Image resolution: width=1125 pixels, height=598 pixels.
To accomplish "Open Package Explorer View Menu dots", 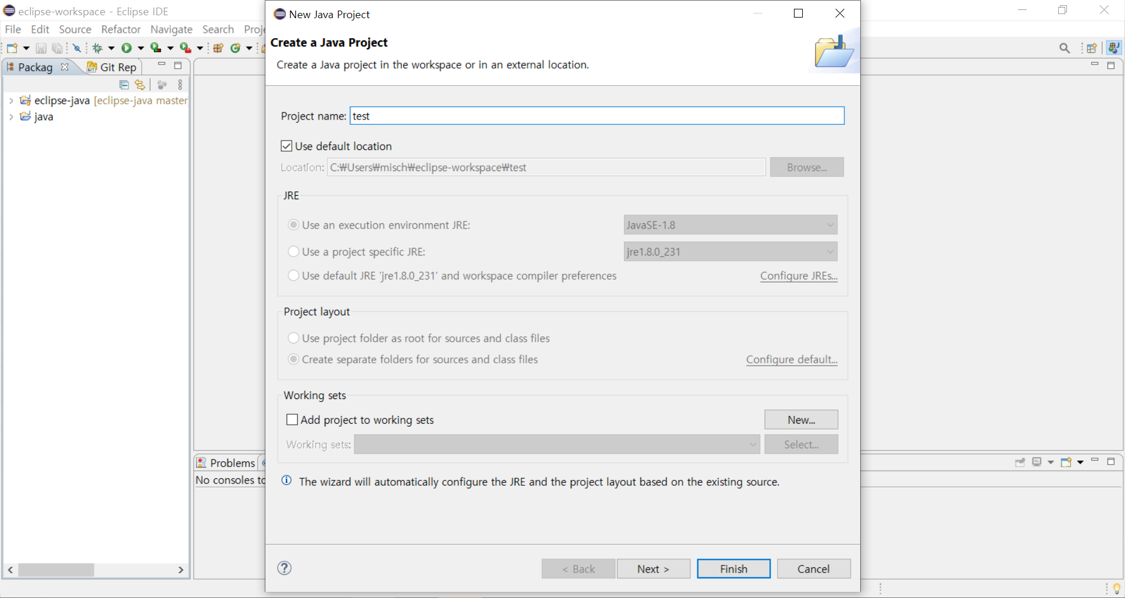I will click(180, 85).
